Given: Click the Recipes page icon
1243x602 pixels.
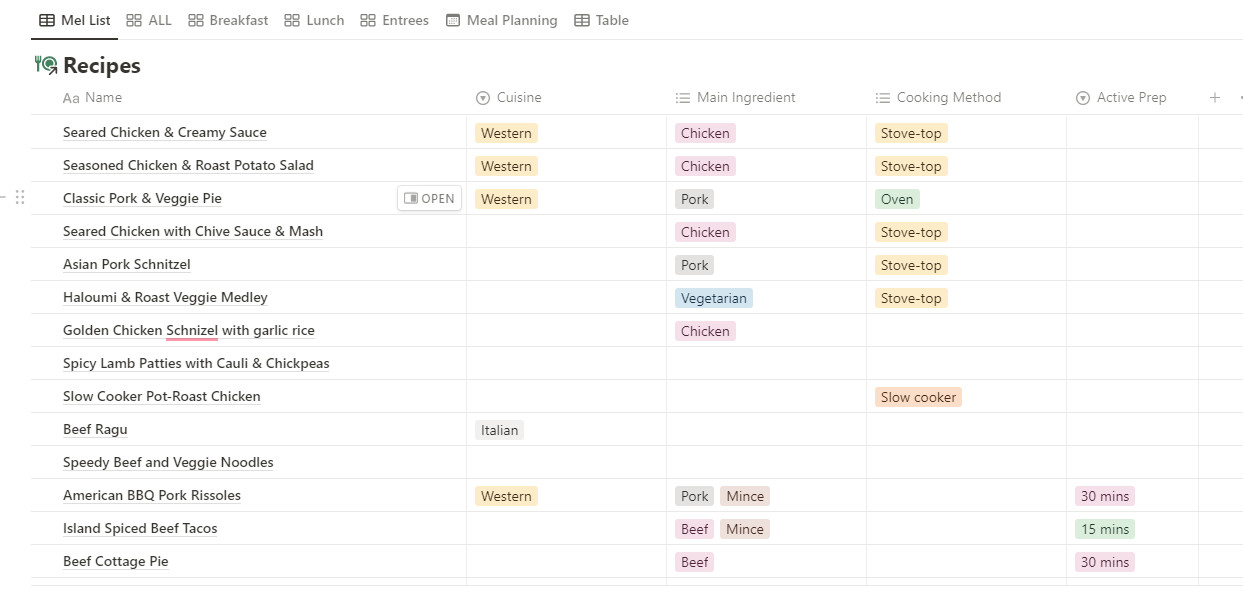Looking at the screenshot, I should pyautogui.click(x=45, y=65).
